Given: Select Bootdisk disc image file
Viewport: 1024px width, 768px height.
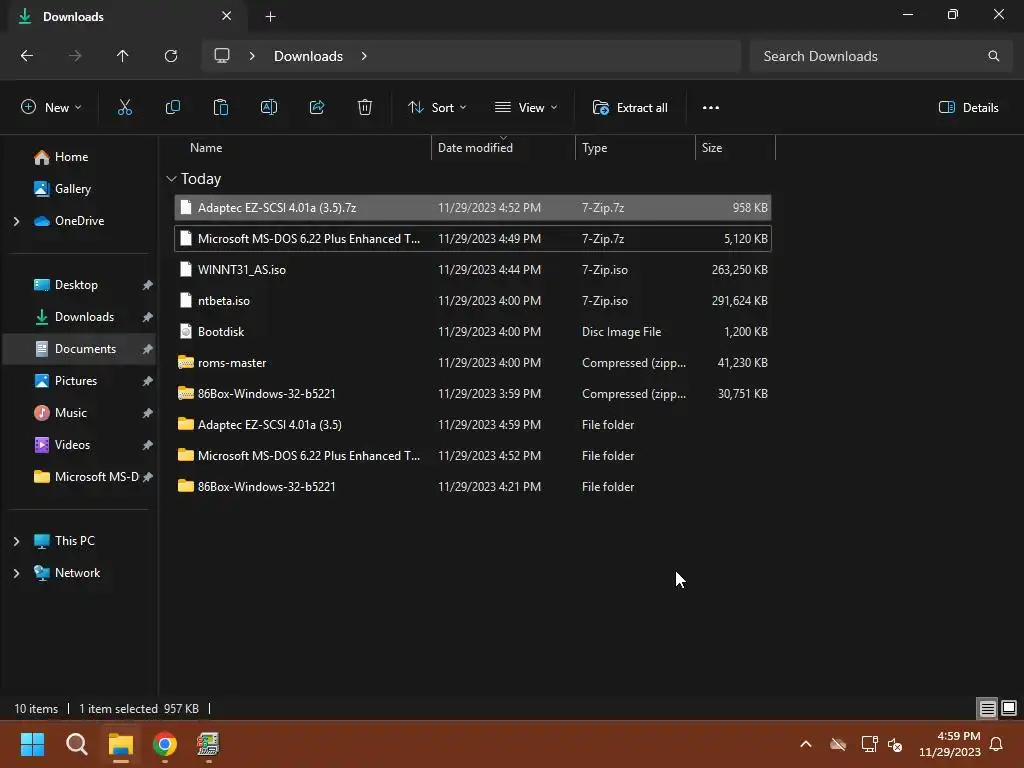Looking at the screenshot, I should coord(473,332).
